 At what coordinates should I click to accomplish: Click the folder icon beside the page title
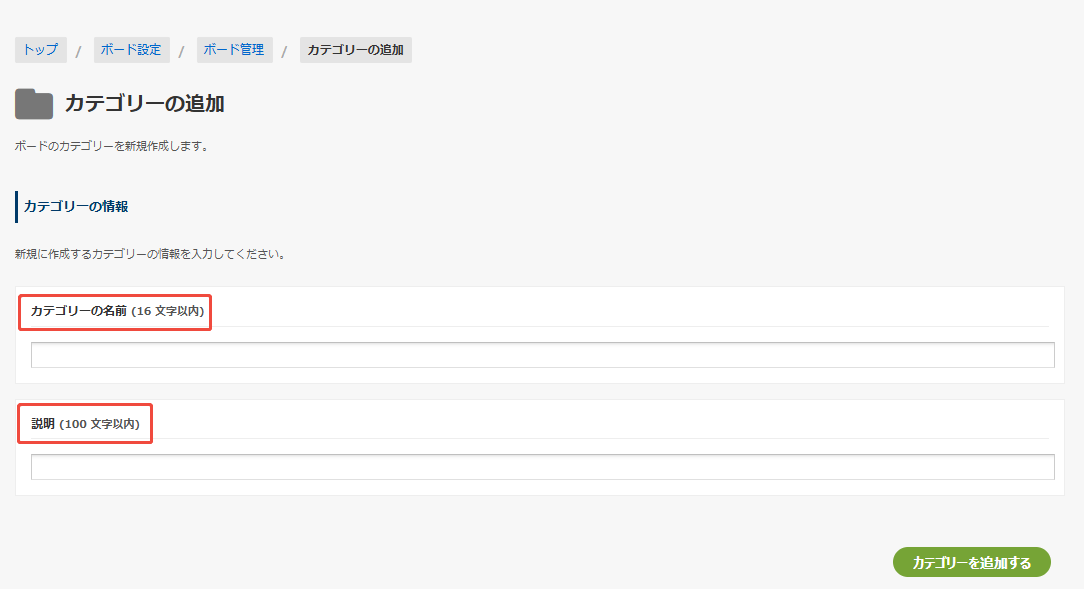(34, 104)
